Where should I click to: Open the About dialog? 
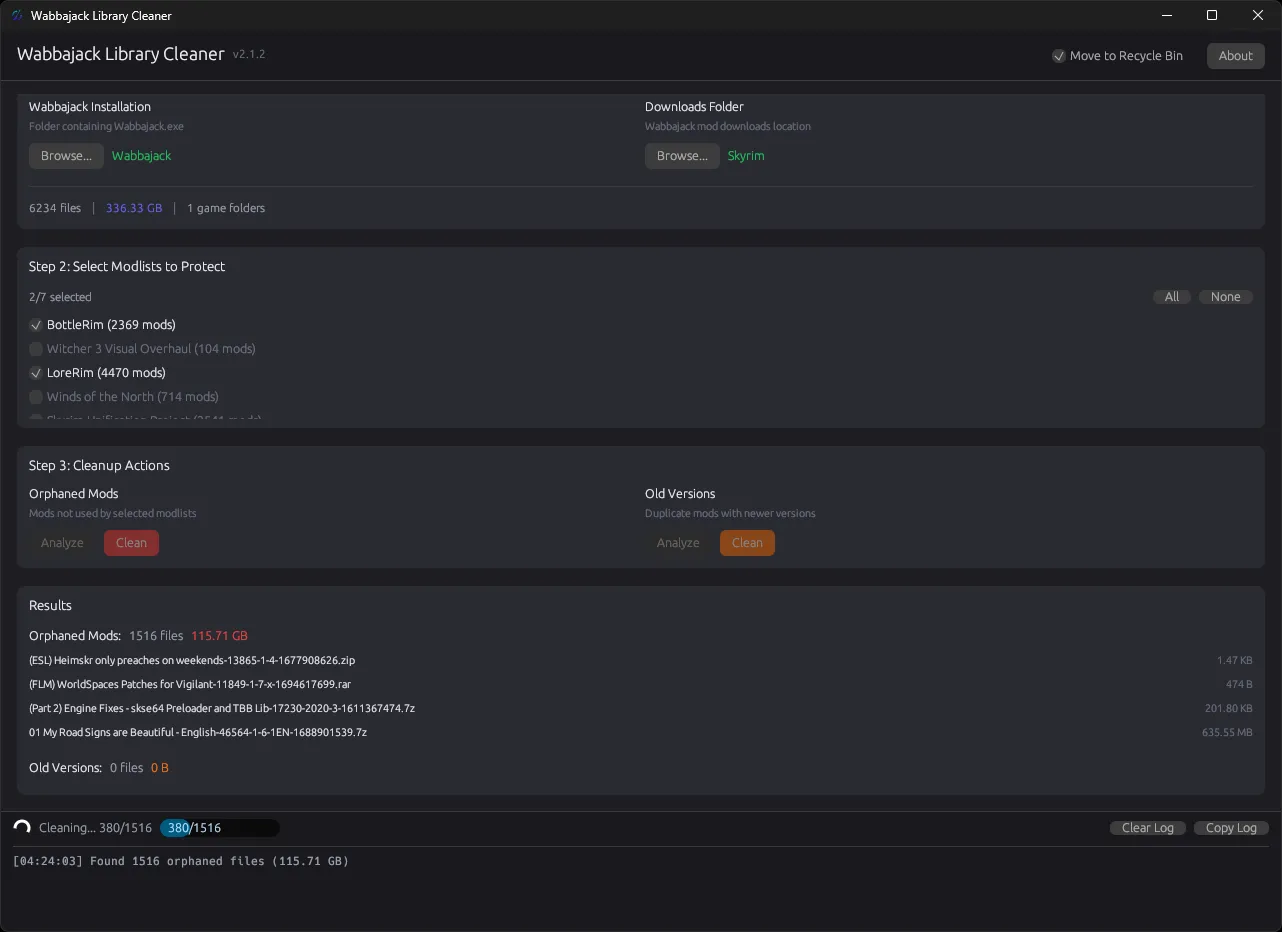click(1235, 55)
